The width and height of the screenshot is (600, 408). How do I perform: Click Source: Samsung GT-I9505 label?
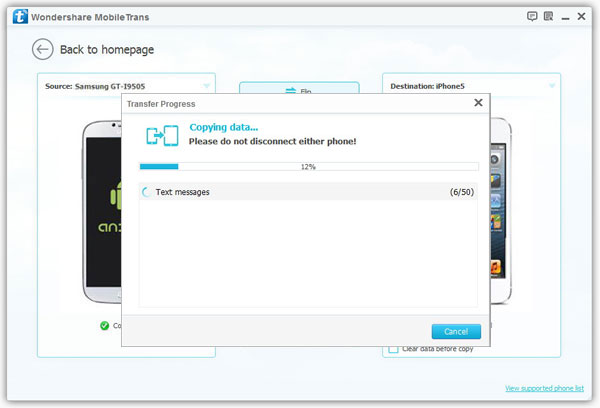point(95,86)
